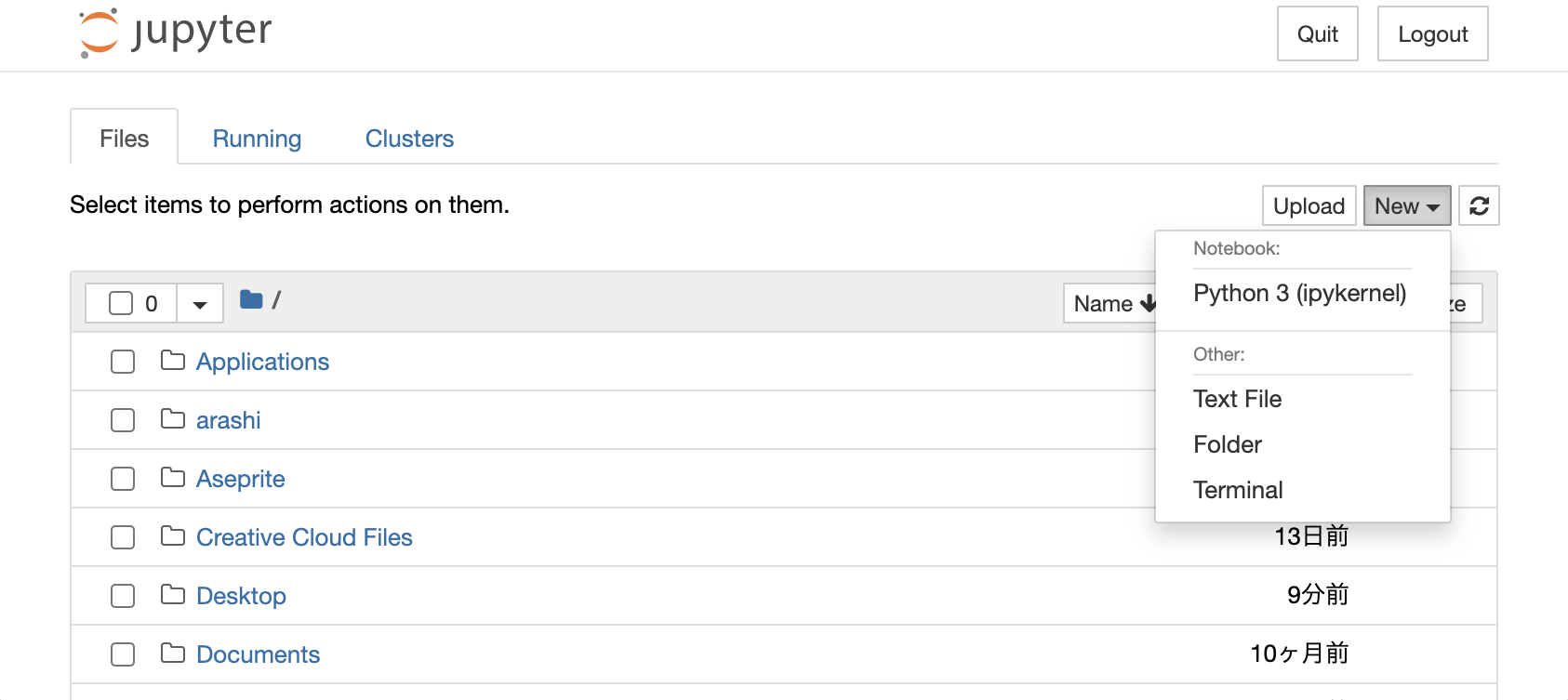This screenshot has height=700, width=1568.
Task: Click the folder breadcrumb icon
Action: pyautogui.click(x=251, y=300)
